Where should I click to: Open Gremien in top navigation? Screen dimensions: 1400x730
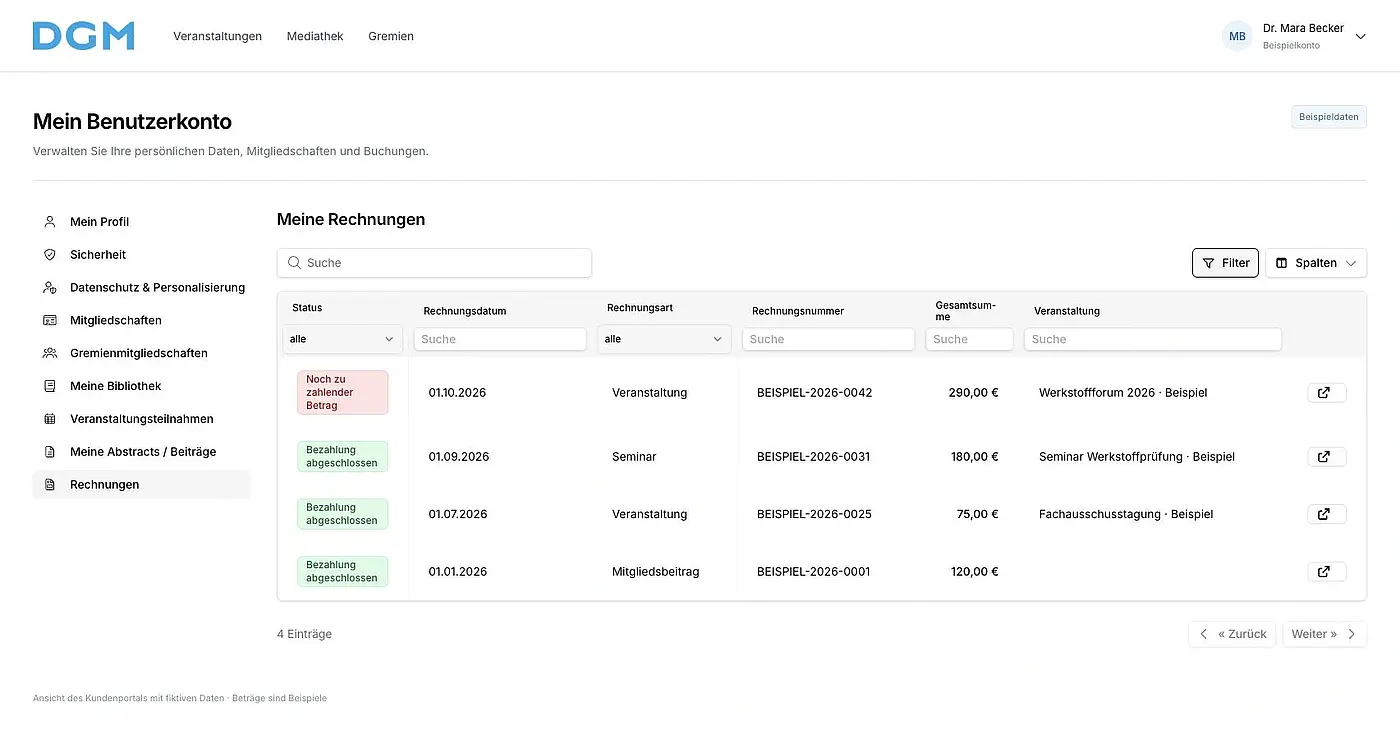(391, 36)
